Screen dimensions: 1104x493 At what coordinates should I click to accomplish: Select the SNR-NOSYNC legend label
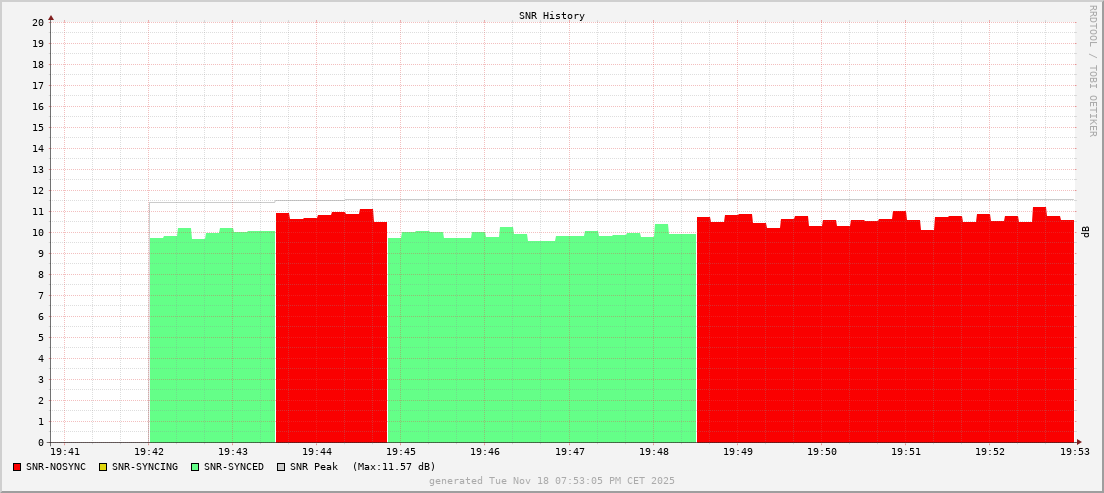click(56, 467)
